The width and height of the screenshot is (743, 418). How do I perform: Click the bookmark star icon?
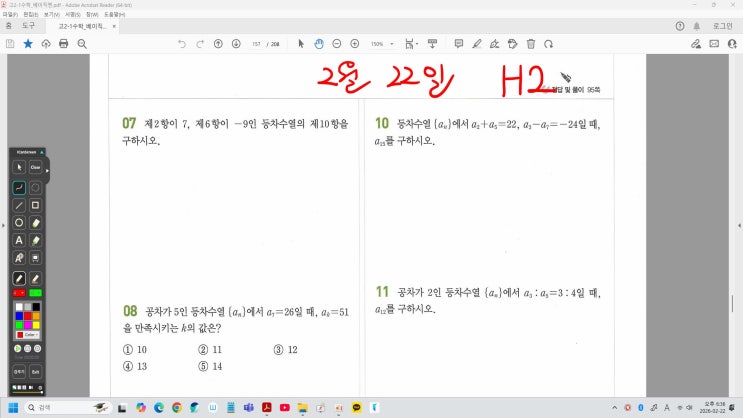click(x=28, y=44)
